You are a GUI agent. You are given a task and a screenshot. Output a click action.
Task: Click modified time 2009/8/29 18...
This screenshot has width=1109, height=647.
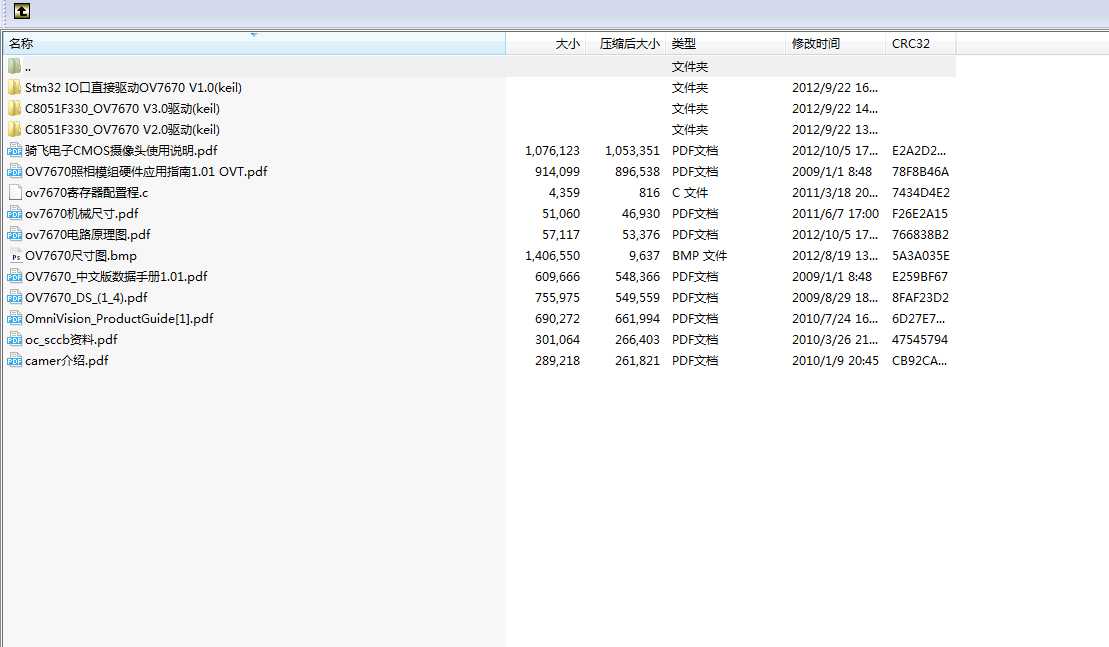pos(835,298)
